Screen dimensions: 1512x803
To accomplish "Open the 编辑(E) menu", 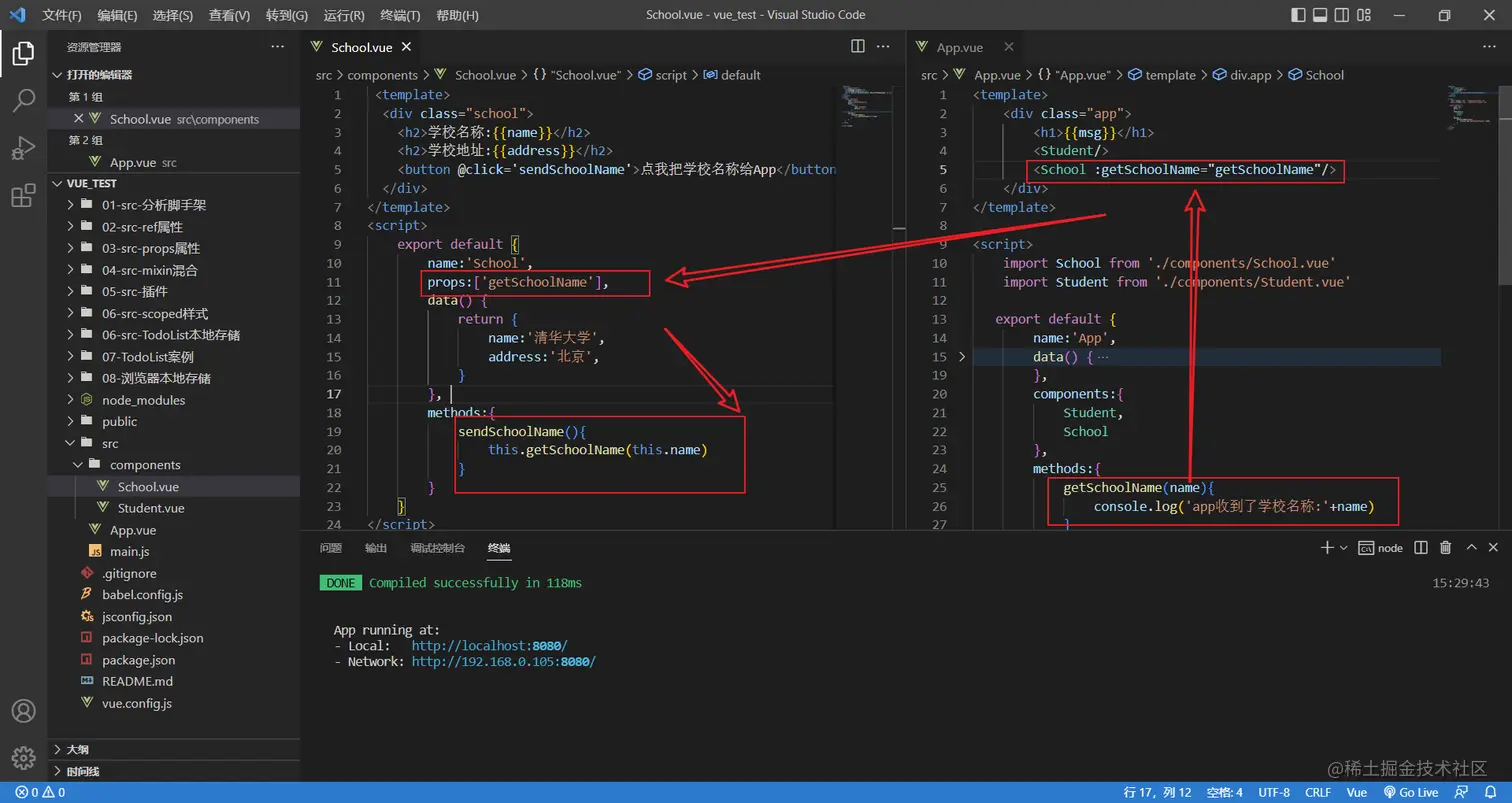I will pyautogui.click(x=118, y=15).
